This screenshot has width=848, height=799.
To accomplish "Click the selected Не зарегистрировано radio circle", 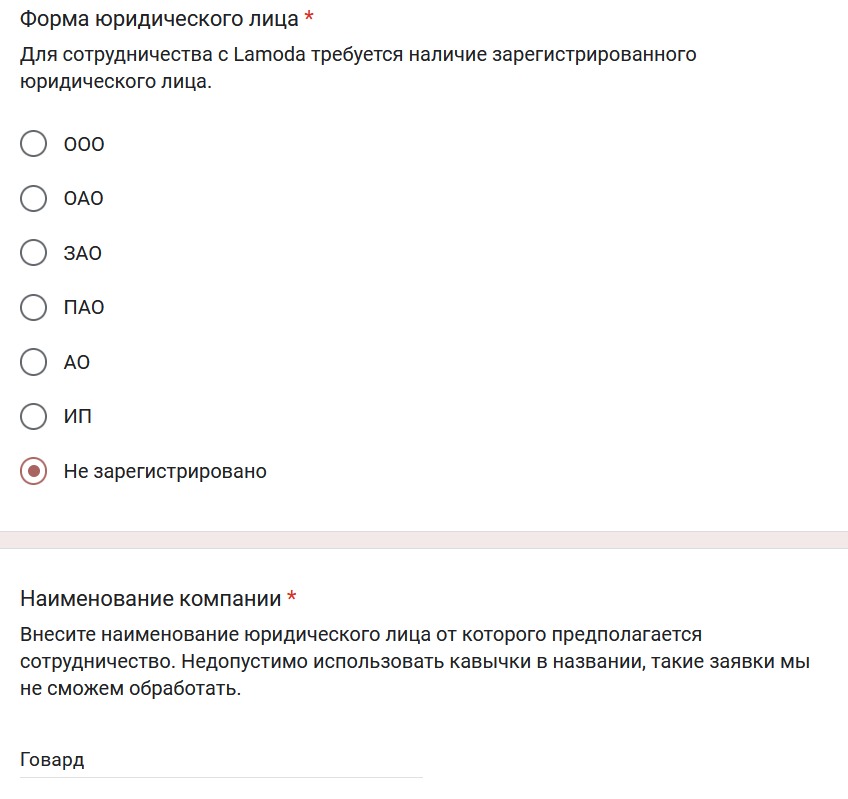I will coord(34,471).
